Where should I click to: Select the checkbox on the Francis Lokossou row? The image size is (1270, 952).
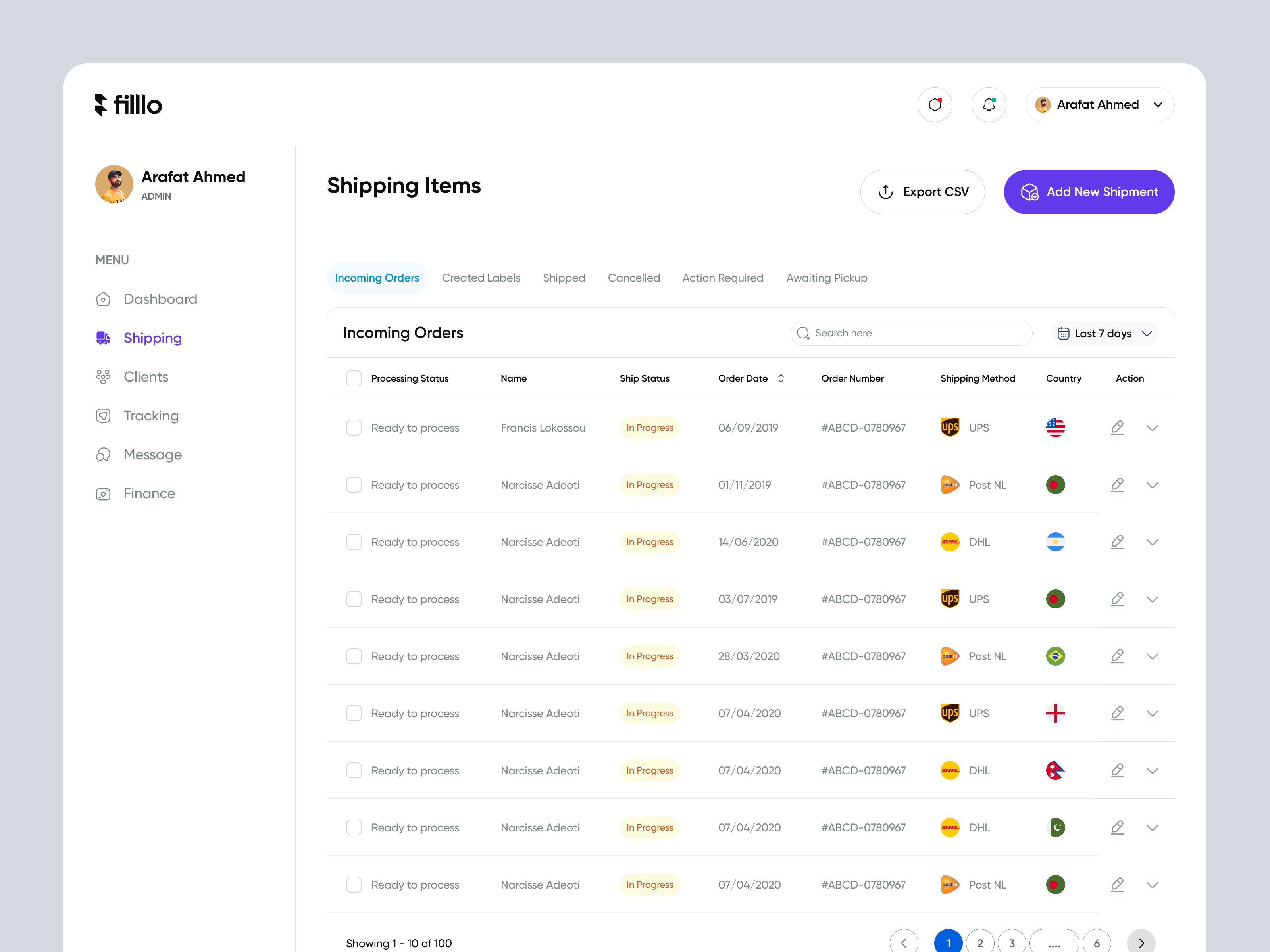click(354, 428)
